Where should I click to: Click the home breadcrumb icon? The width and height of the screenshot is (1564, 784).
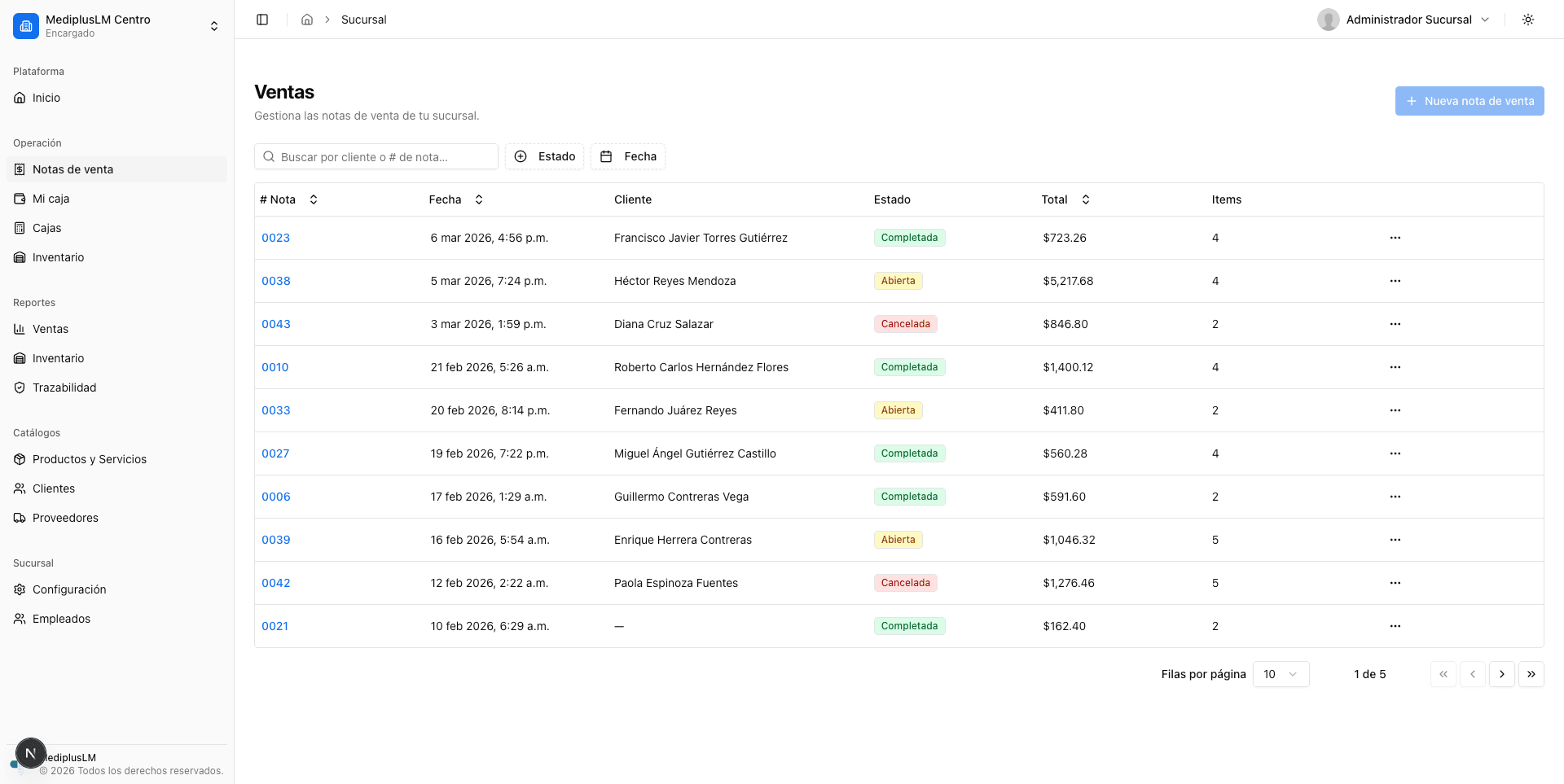click(307, 20)
